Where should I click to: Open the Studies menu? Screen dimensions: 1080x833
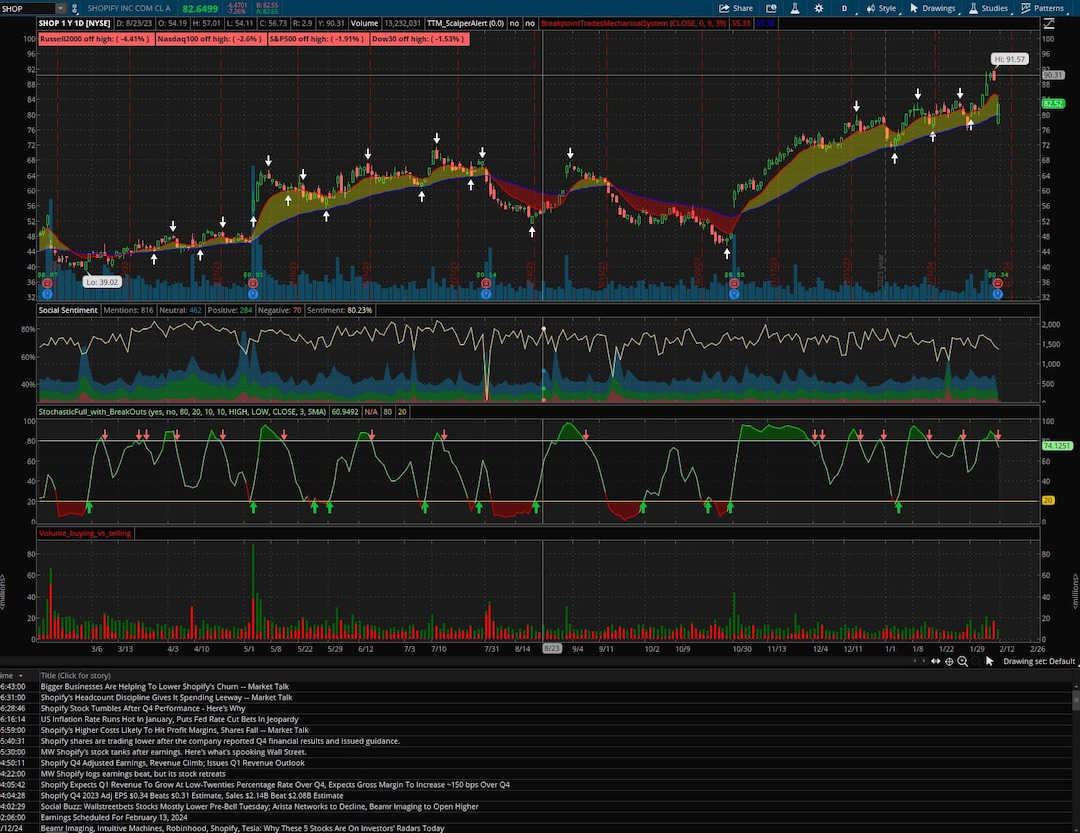[995, 8]
